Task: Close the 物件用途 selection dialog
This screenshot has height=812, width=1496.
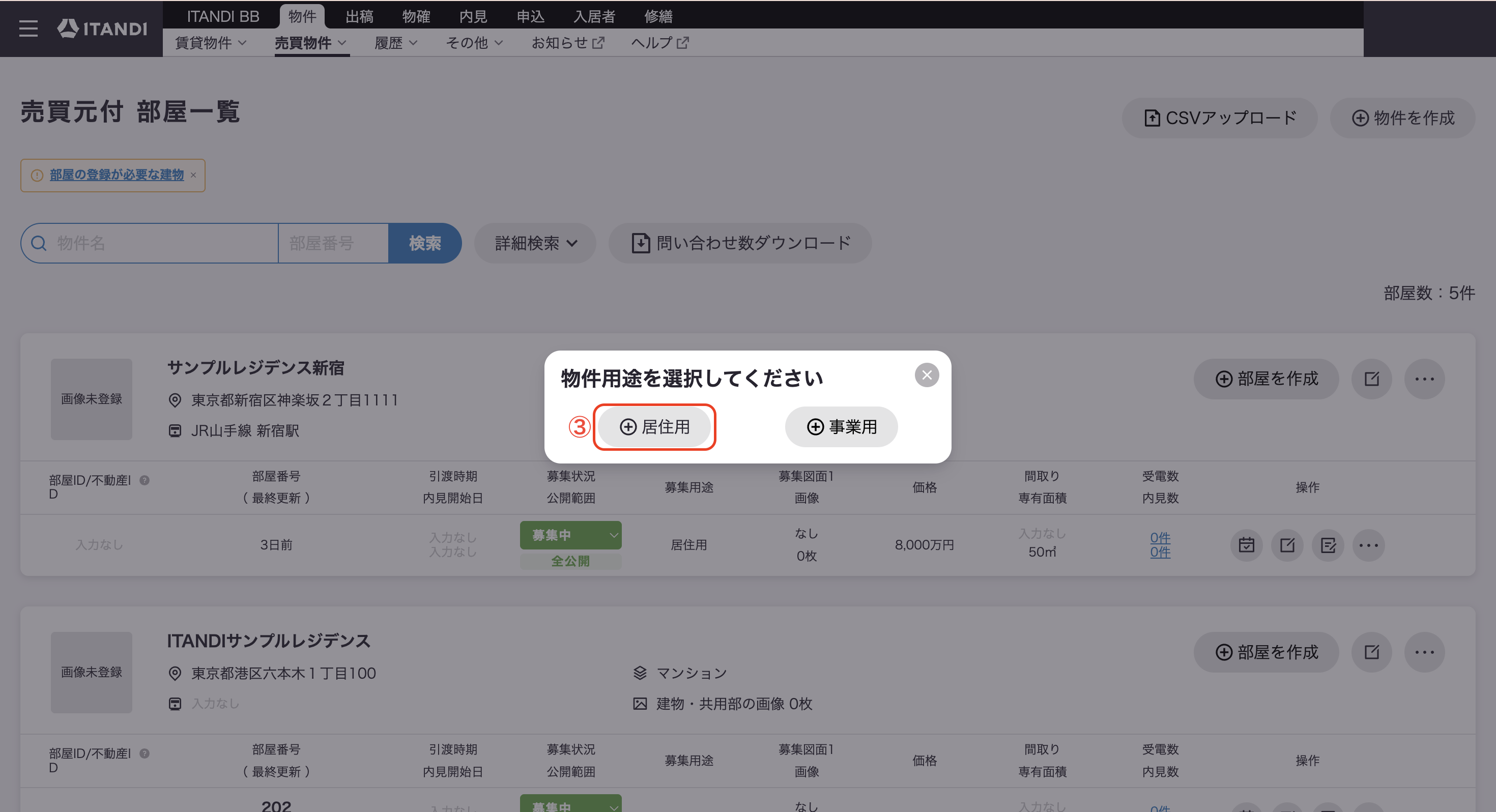Action: [x=927, y=375]
